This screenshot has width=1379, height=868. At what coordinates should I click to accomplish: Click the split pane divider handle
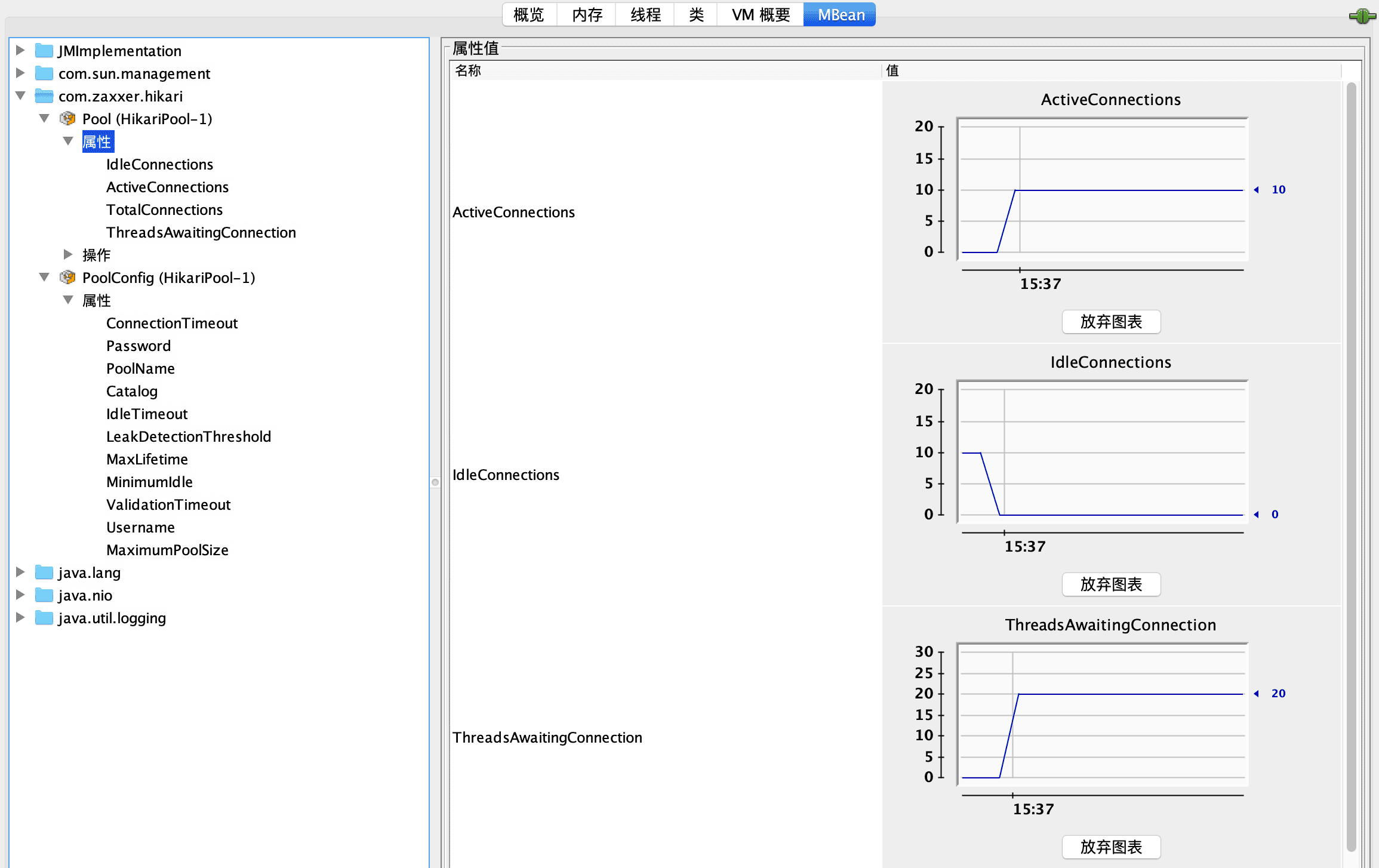point(435,482)
